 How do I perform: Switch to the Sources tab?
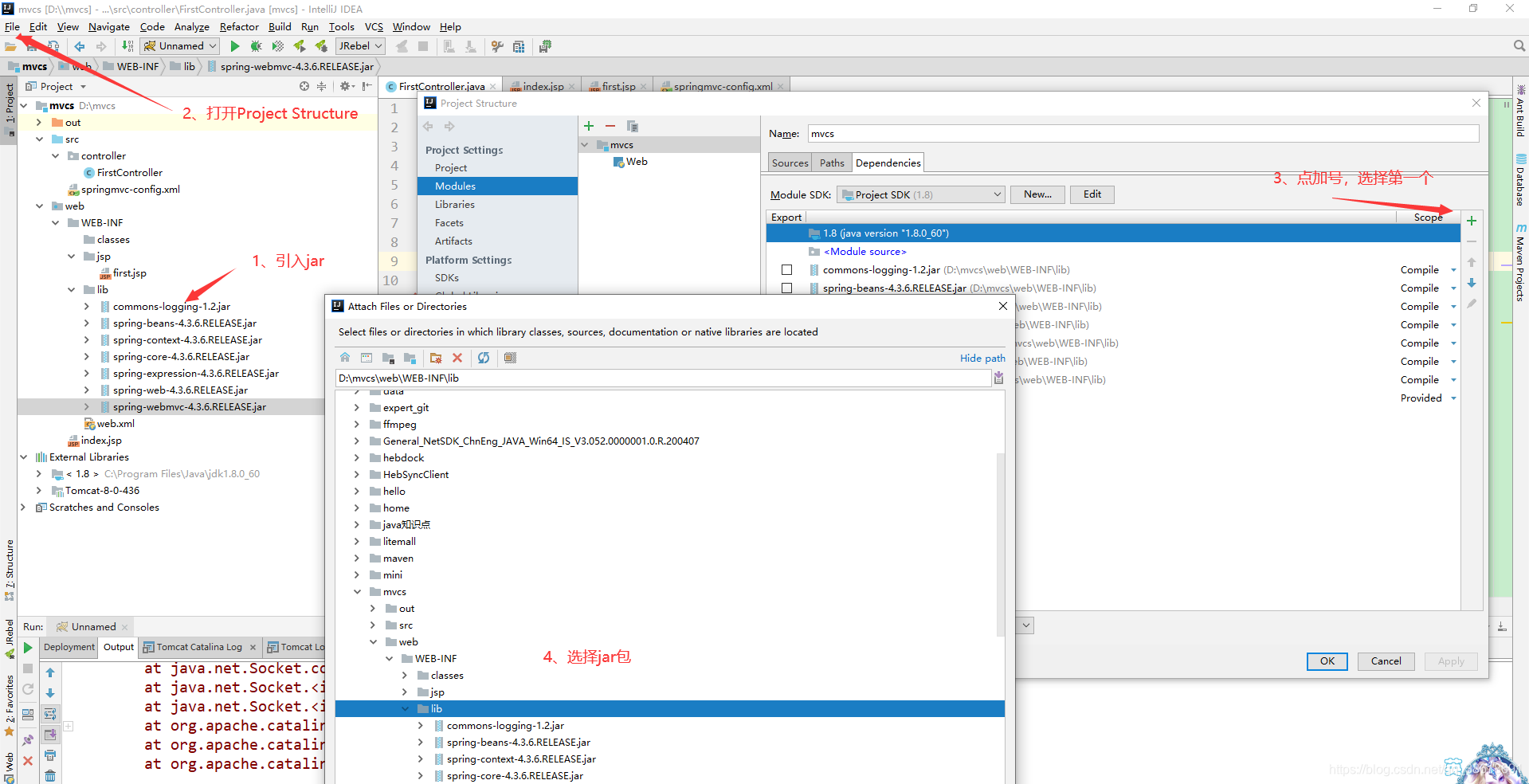(x=790, y=163)
